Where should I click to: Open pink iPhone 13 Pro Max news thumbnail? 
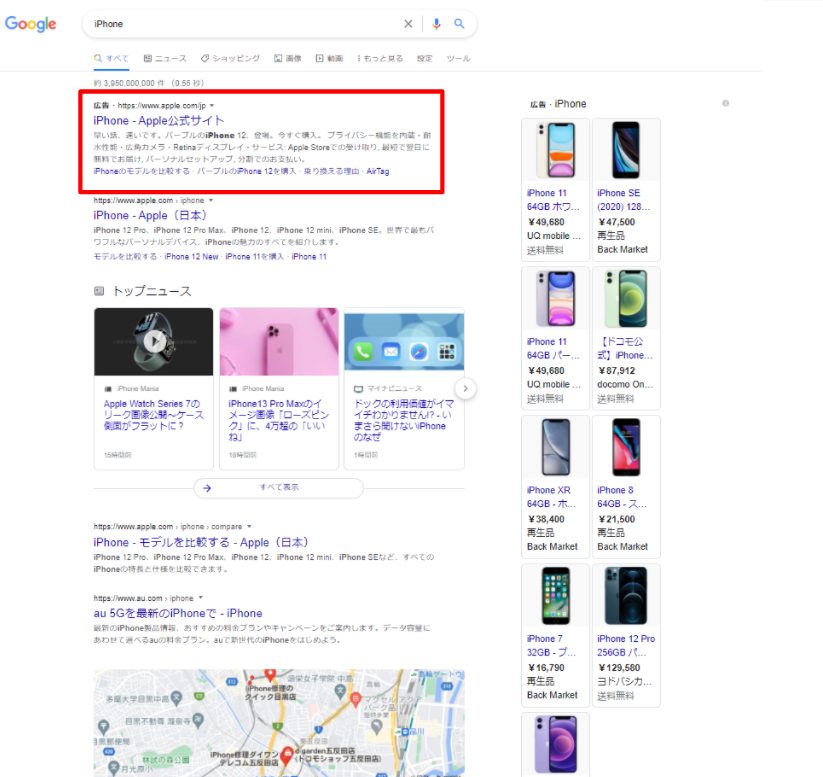(279, 341)
